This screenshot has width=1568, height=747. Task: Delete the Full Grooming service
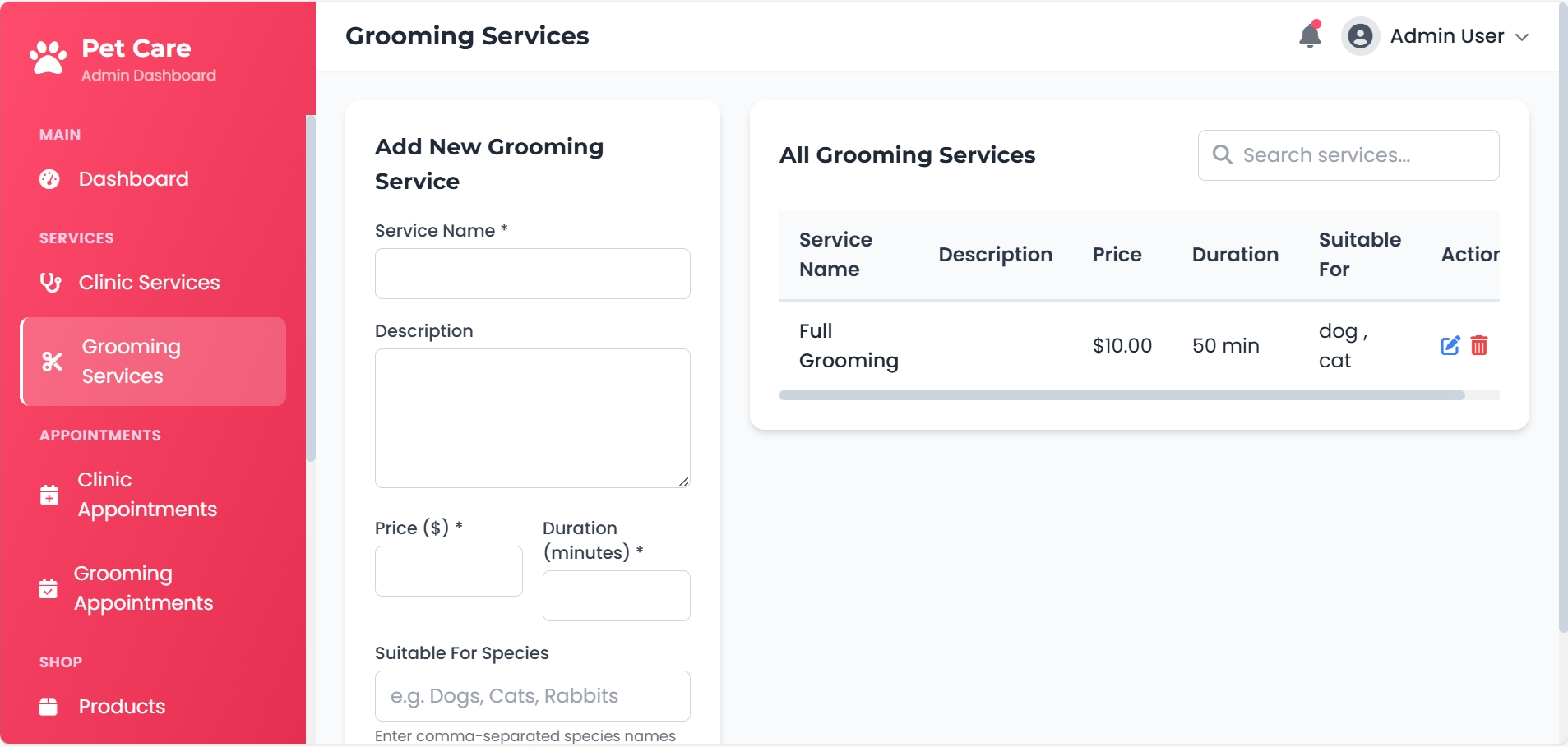point(1479,346)
